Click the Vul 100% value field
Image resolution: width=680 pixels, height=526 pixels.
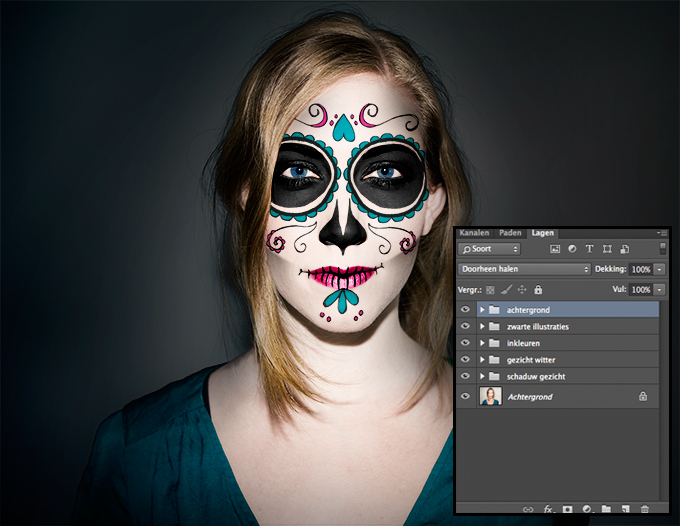click(x=641, y=290)
